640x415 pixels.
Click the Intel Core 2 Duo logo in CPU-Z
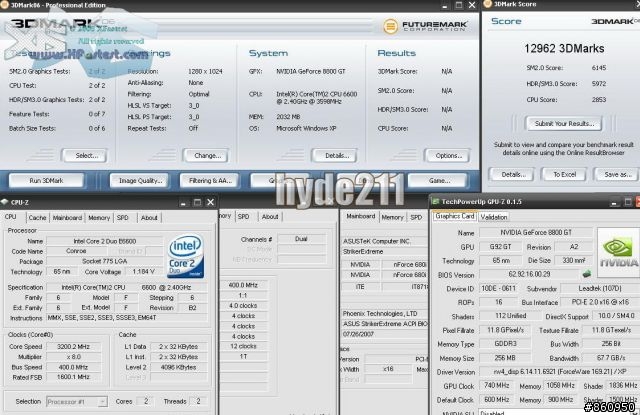[186, 256]
